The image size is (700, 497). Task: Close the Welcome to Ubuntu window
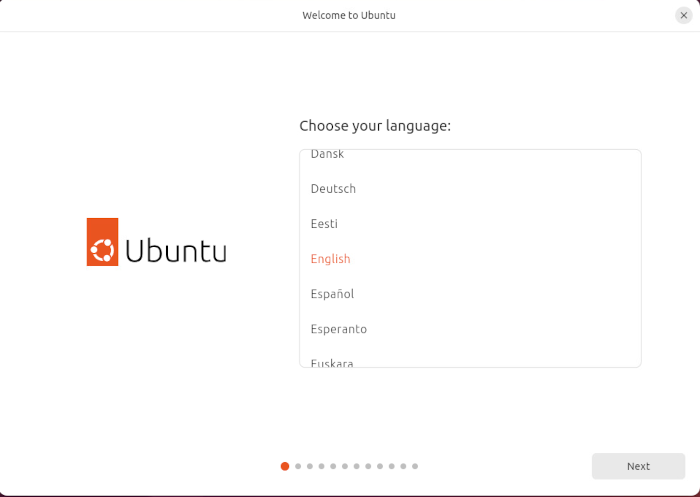(683, 15)
